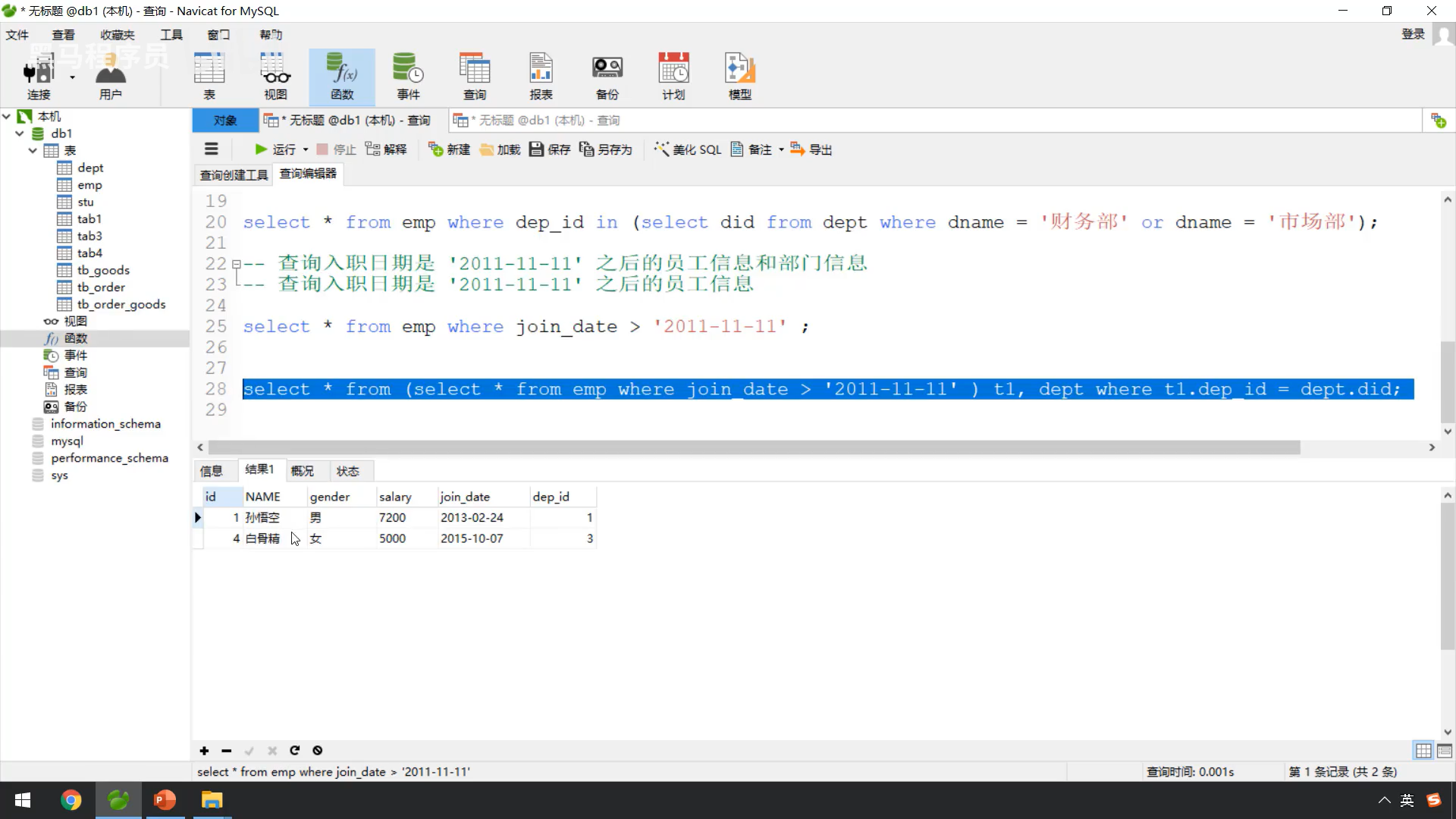The image size is (1456, 819).
Task: Click Export result button
Action: (811, 149)
